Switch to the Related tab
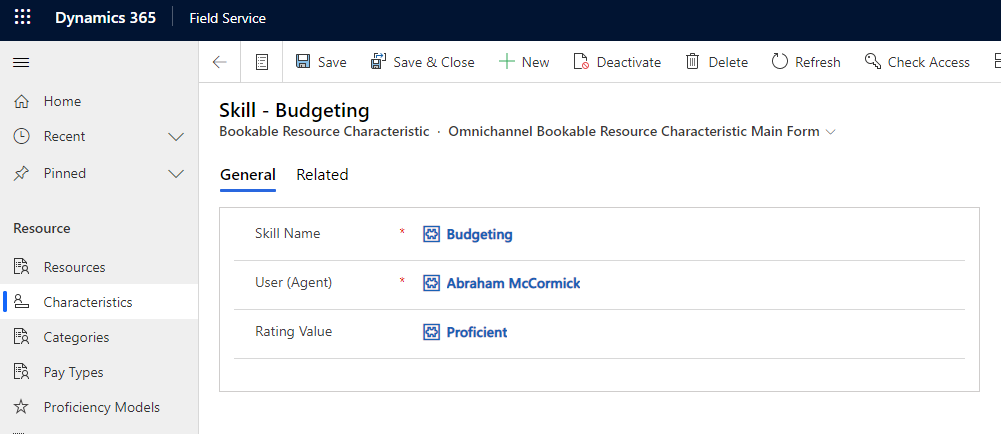1001x434 pixels. [322, 175]
